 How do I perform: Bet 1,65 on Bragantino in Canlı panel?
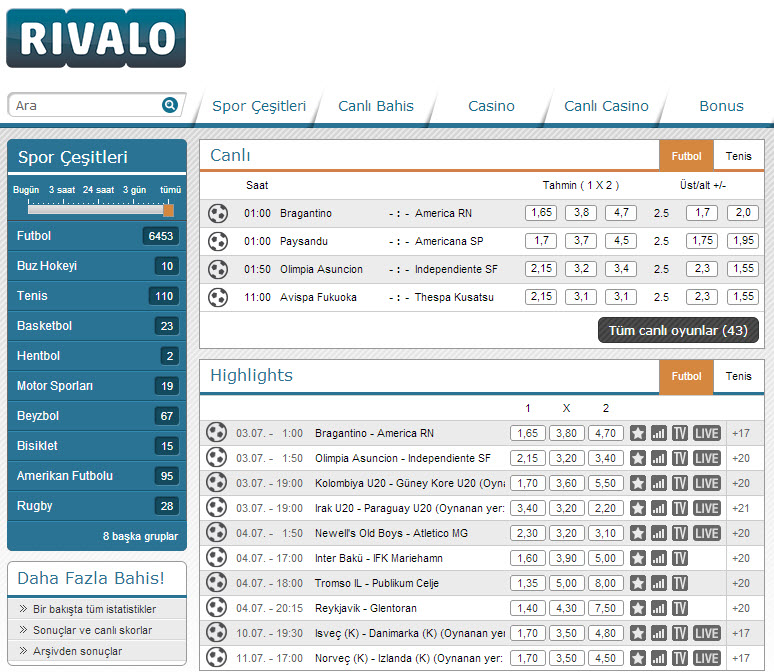coord(541,213)
